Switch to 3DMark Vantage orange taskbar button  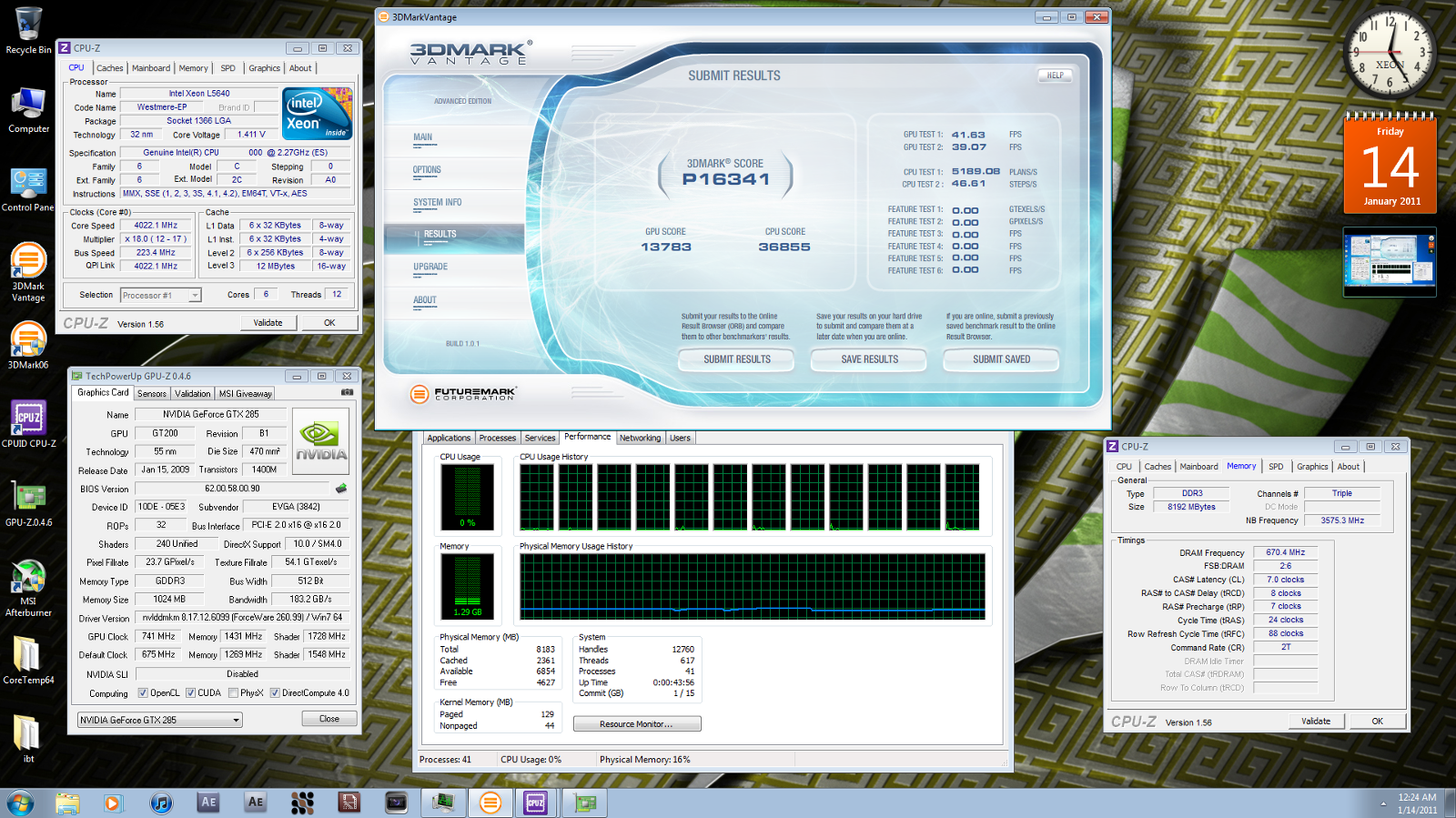click(490, 803)
